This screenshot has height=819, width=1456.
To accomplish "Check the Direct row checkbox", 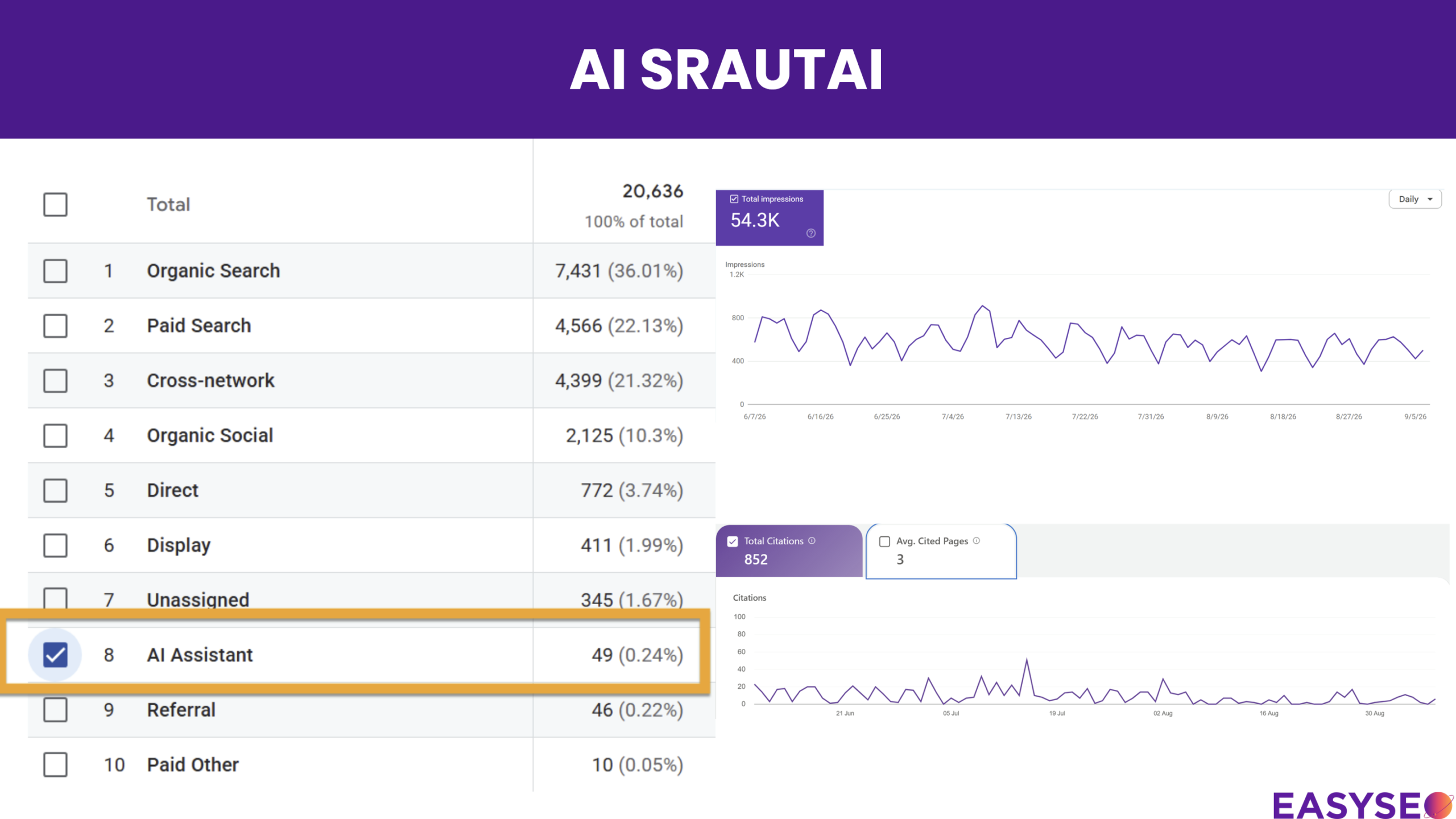I will pos(55,490).
